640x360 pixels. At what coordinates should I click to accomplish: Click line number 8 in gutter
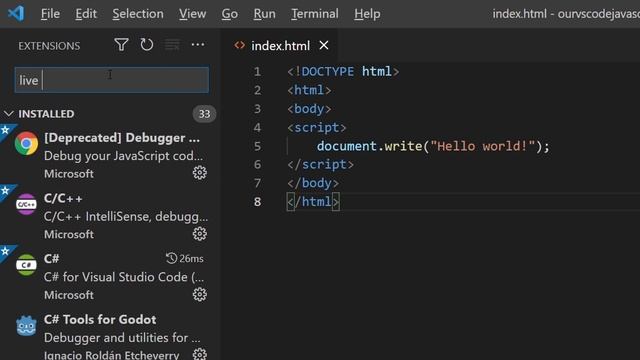pyautogui.click(x=257, y=202)
